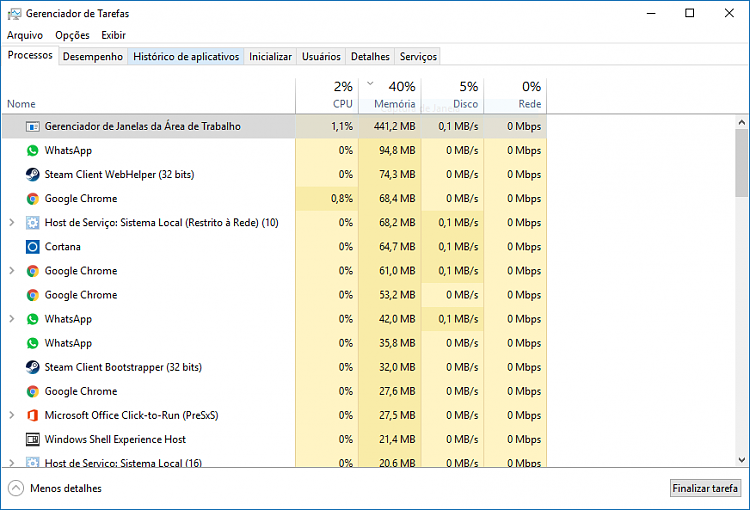The image size is (750, 510).
Task: Click the Menos detalhes label
Action: point(66,488)
